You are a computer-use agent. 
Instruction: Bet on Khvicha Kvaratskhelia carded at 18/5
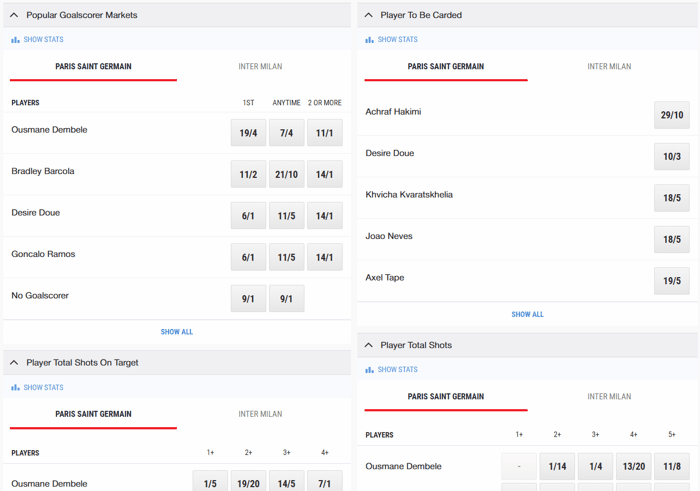pyautogui.click(x=672, y=198)
